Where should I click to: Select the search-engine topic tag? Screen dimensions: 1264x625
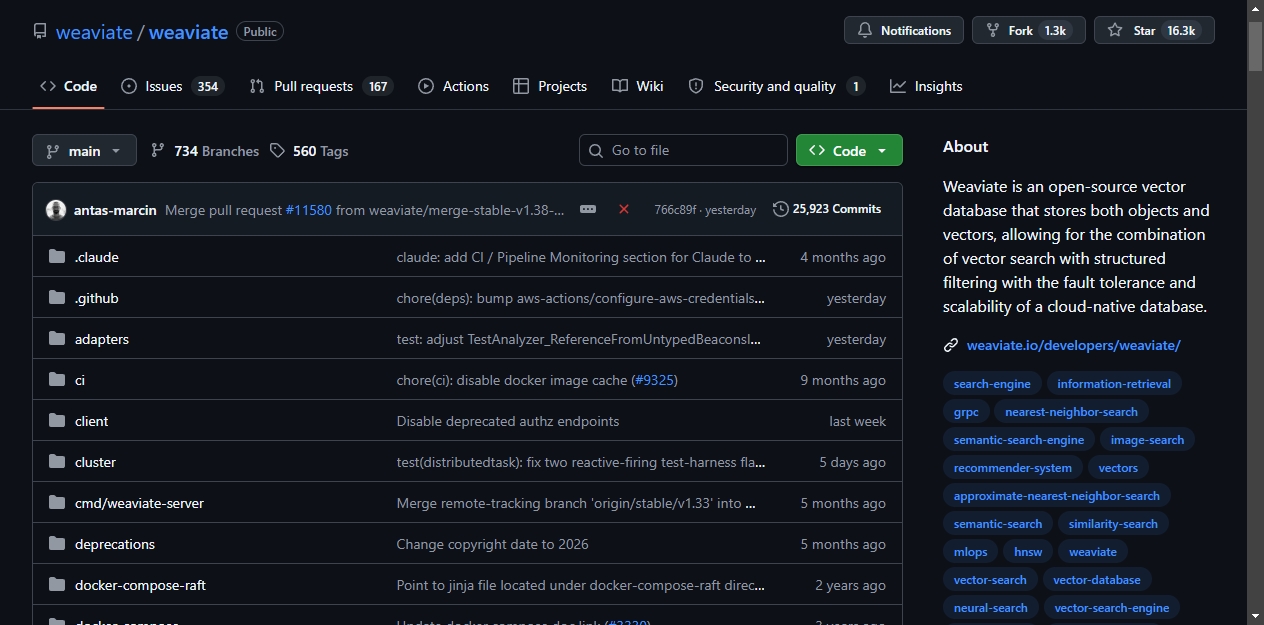coord(992,384)
